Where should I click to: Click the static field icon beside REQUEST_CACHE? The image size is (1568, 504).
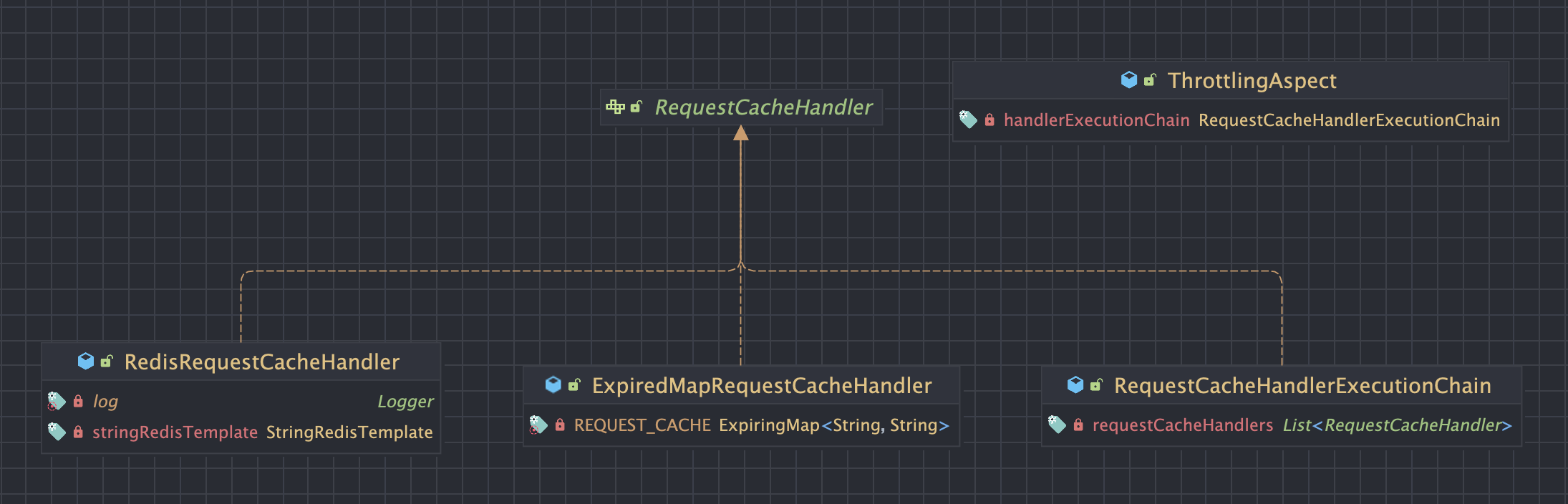[538, 425]
